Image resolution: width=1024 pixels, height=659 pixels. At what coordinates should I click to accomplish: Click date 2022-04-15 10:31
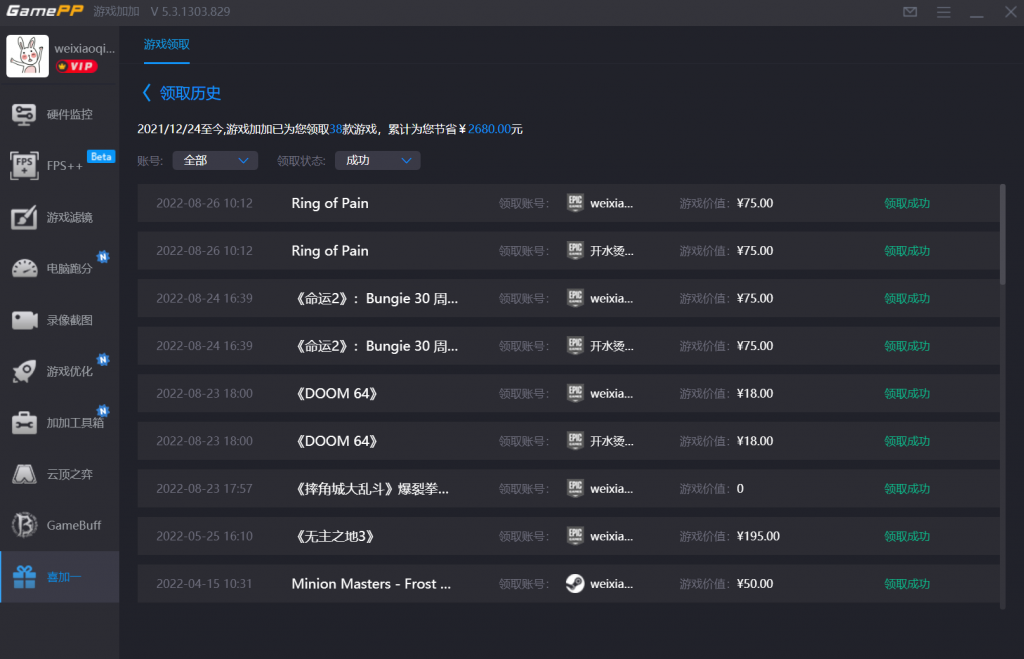point(204,584)
